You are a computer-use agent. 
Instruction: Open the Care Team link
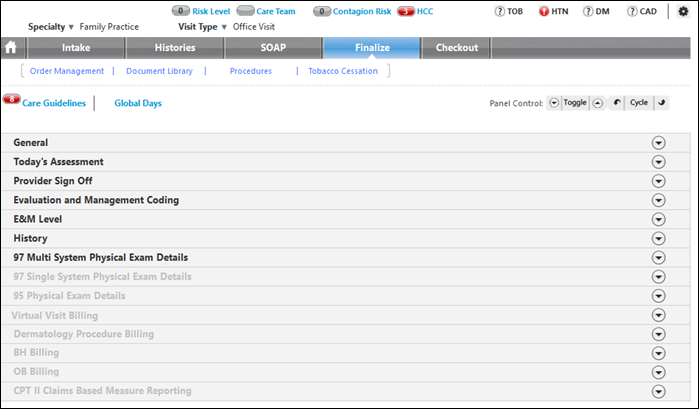275,11
